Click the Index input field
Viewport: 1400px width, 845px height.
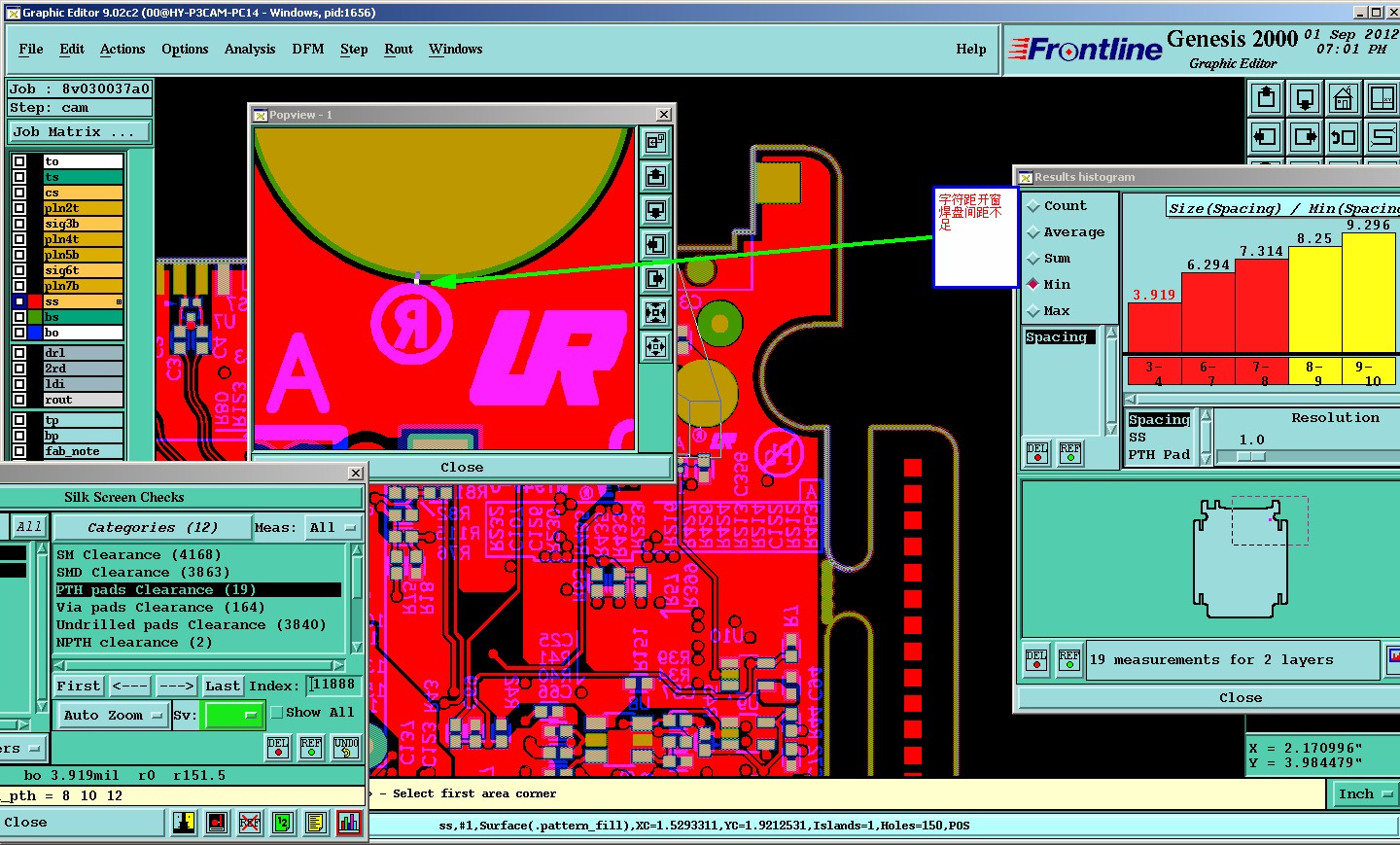pyautogui.click(x=333, y=686)
